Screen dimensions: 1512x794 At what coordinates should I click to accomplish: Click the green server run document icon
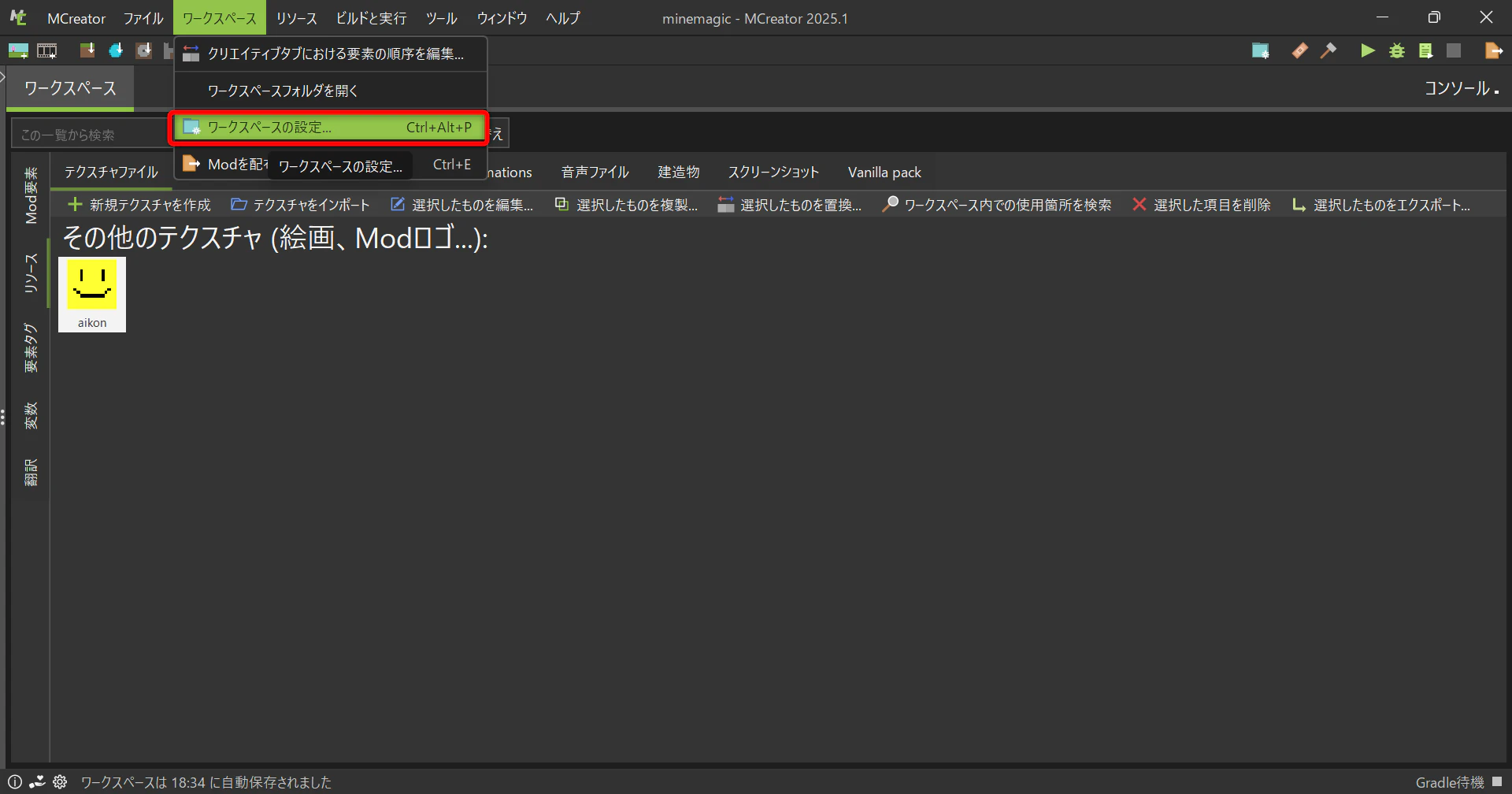(x=1425, y=51)
